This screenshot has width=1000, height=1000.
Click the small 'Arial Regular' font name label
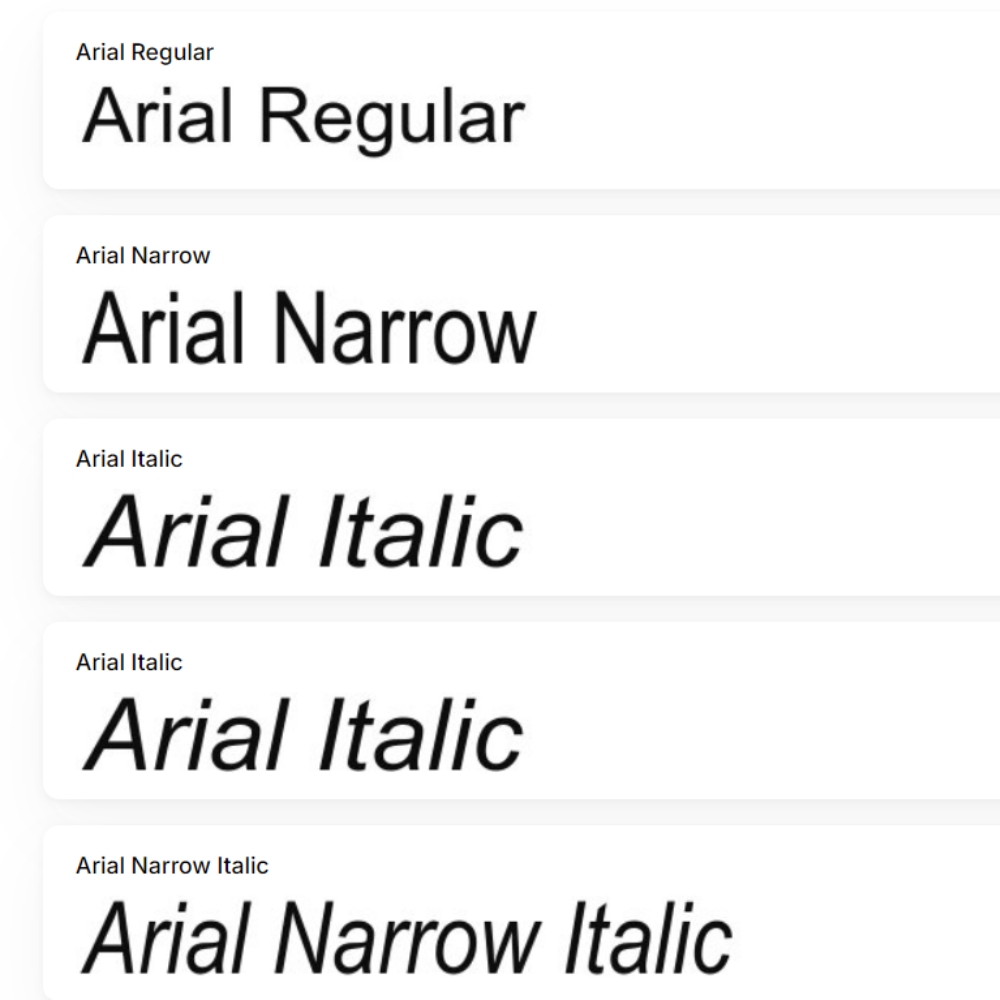coord(144,52)
